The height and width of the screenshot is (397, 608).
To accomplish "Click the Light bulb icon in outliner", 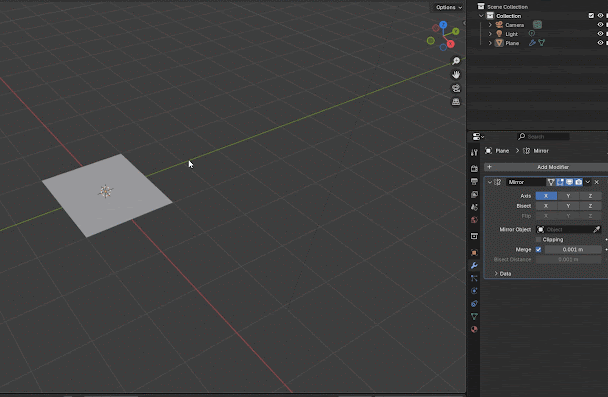I will 499,34.
